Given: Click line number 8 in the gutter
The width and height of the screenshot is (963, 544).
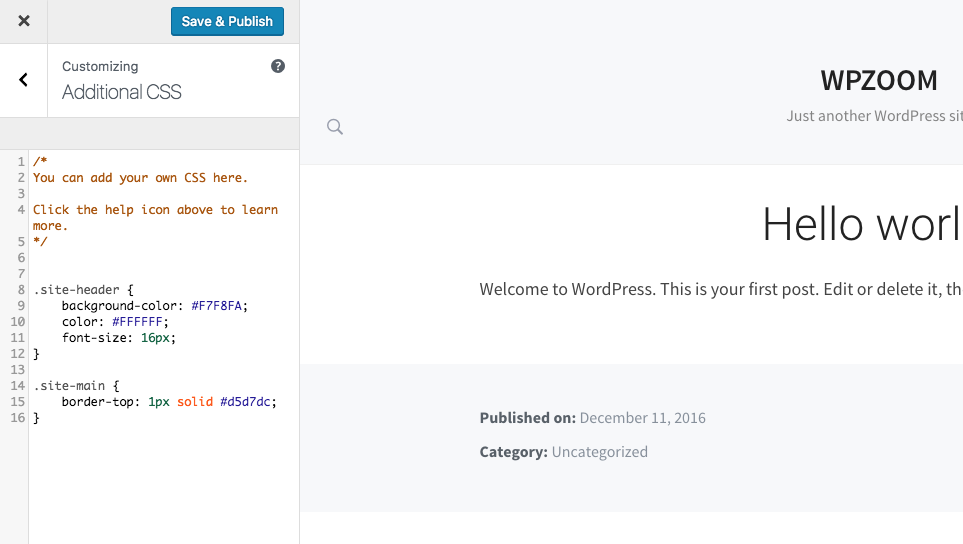Looking at the screenshot, I should [x=21, y=290].
